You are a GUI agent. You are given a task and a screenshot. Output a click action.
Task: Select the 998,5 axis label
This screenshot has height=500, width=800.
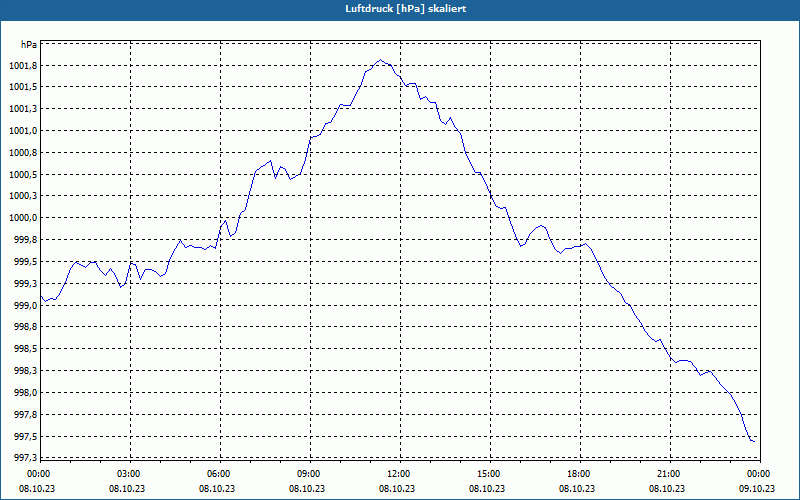click(26, 349)
